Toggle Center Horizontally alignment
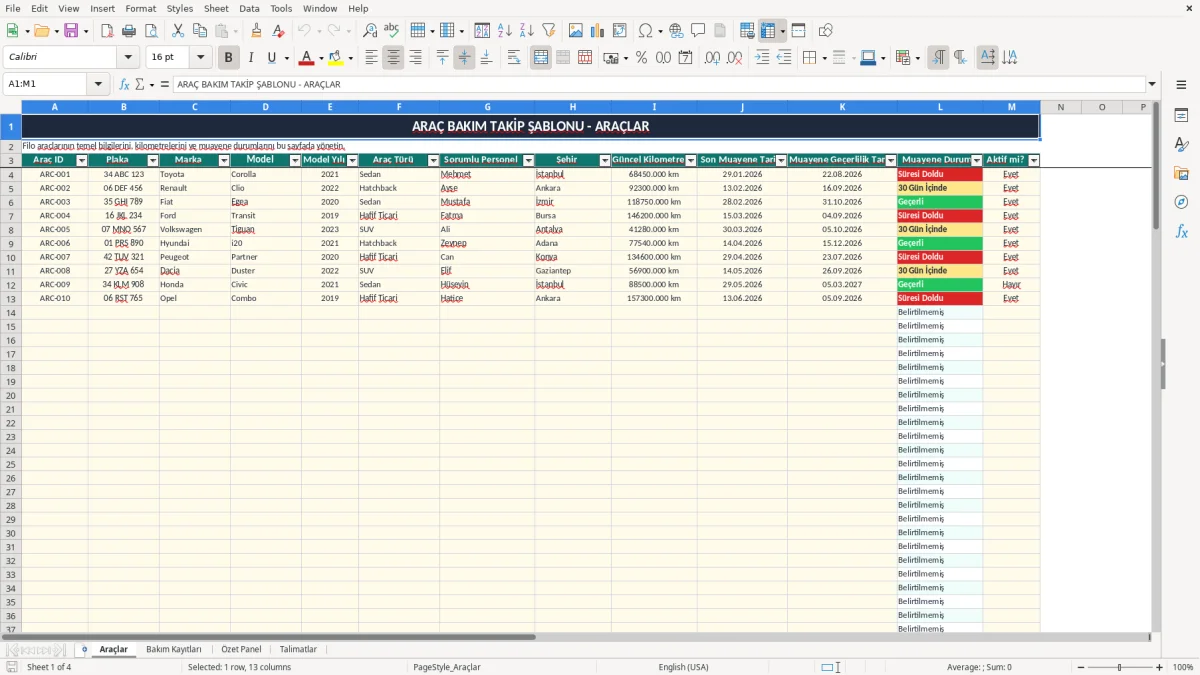1200x675 pixels. pyautogui.click(x=394, y=58)
